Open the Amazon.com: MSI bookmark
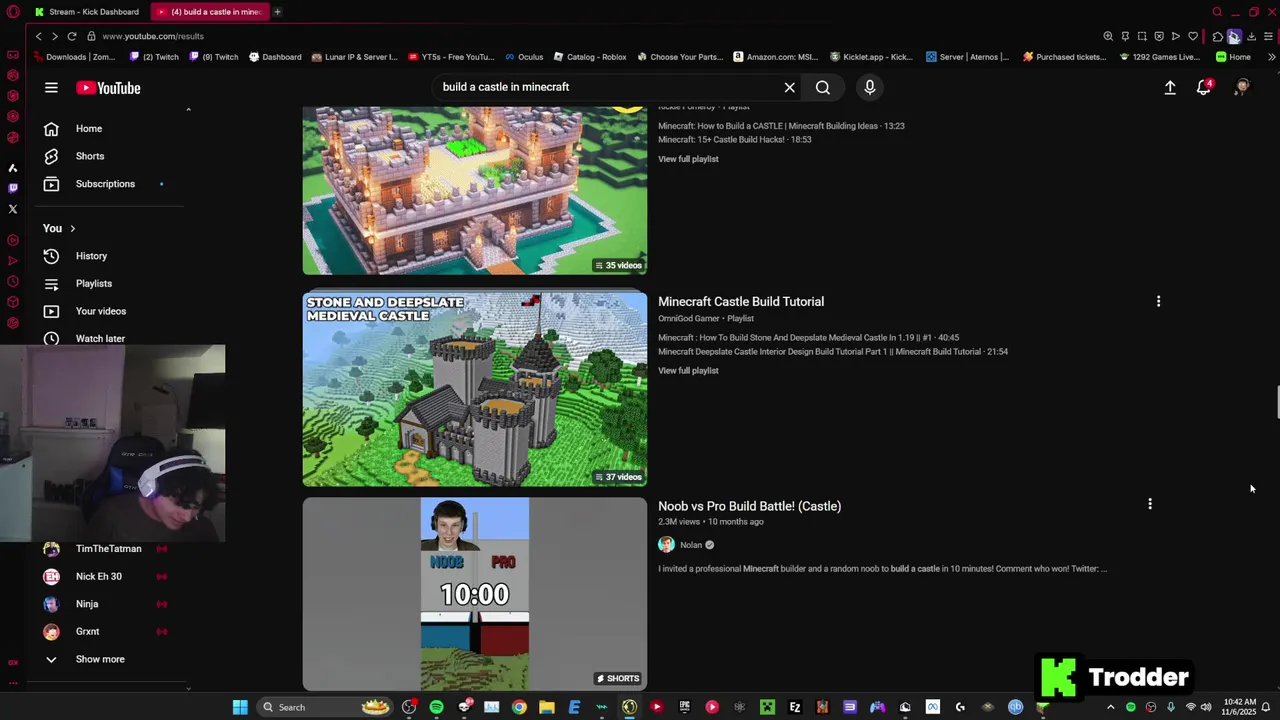 [776, 57]
